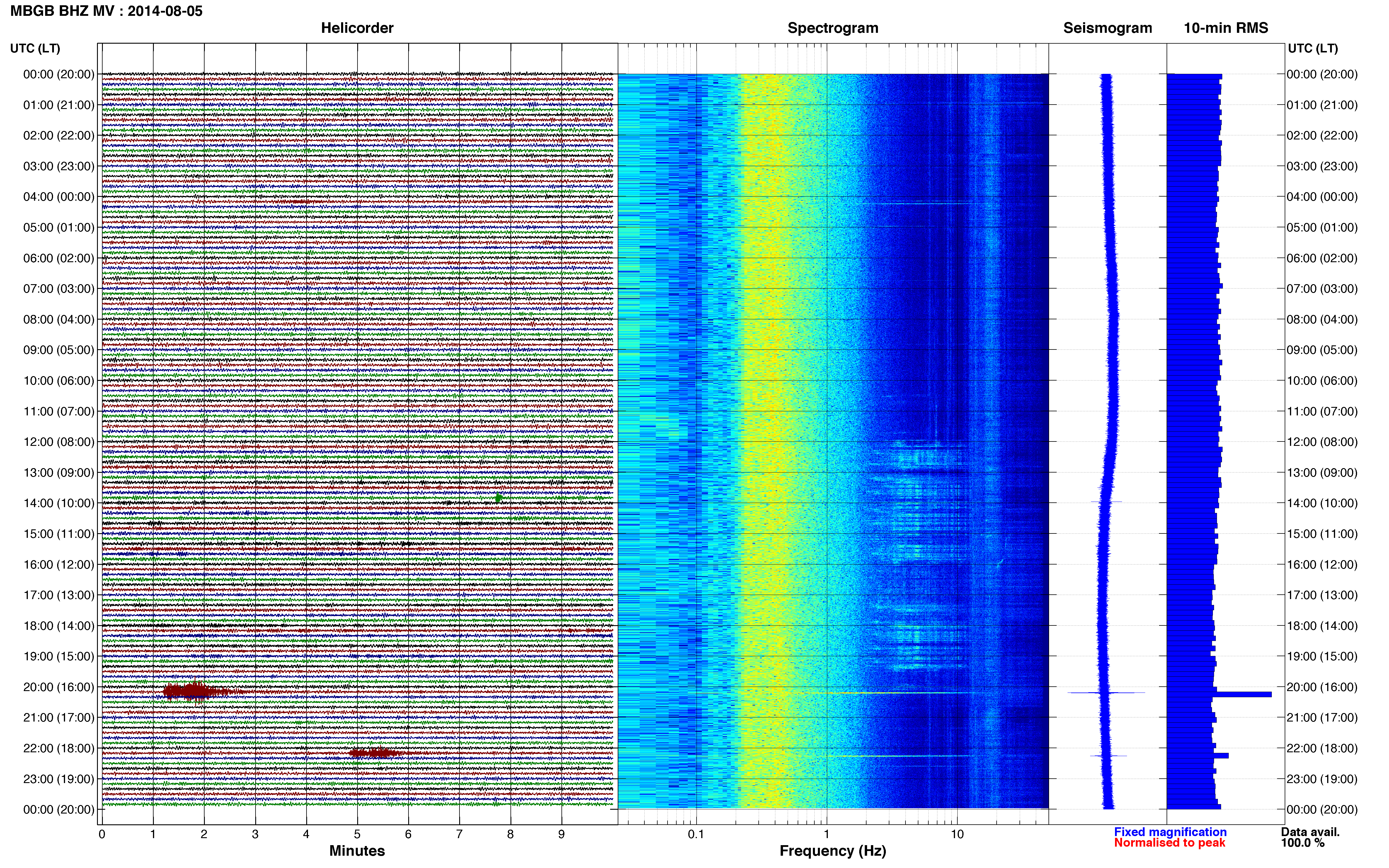Click the seismogram spike at 20:00
The image size is (1389, 868).
pos(1106,693)
